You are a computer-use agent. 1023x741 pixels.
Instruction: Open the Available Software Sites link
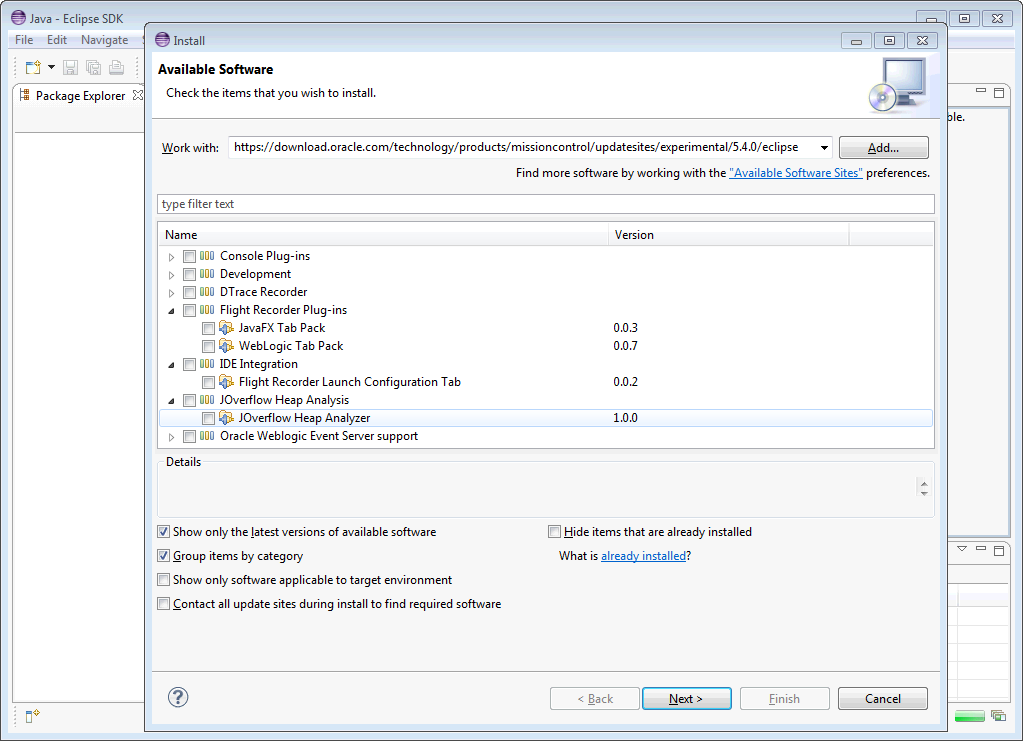tap(796, 173)
